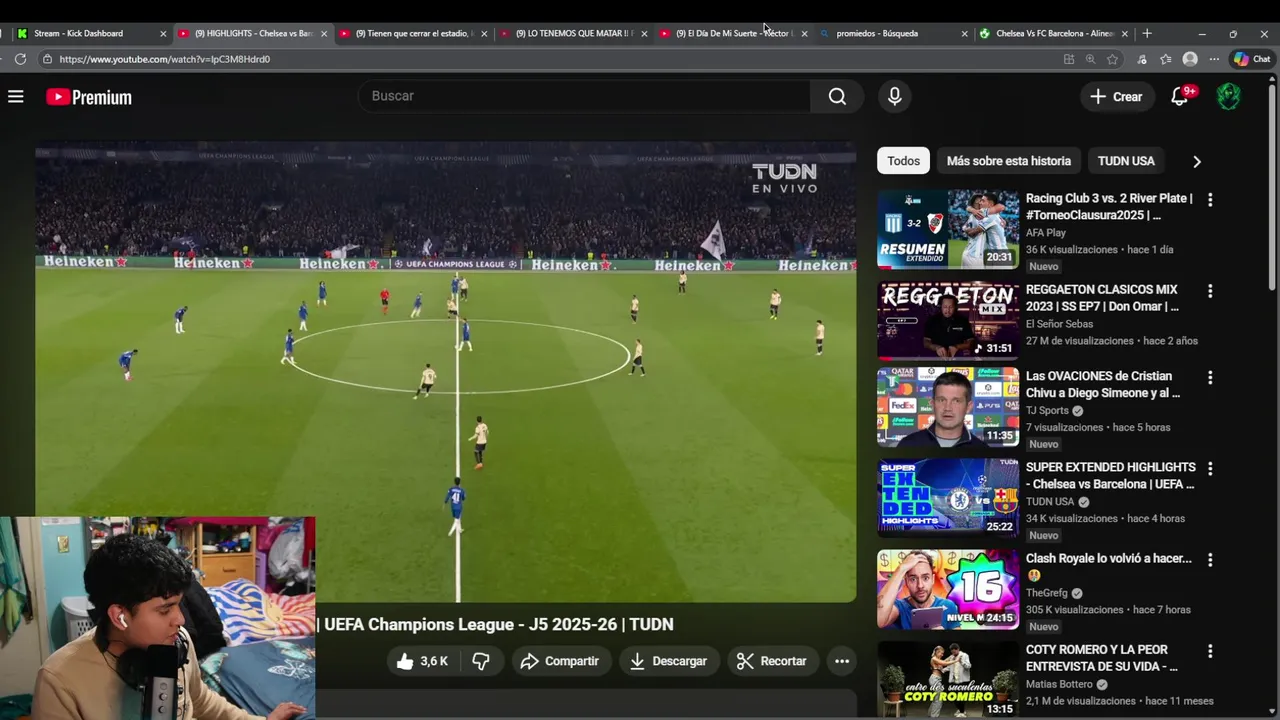
Task: Open favorites list icon in toolbar
Action: click(1166, 59)
